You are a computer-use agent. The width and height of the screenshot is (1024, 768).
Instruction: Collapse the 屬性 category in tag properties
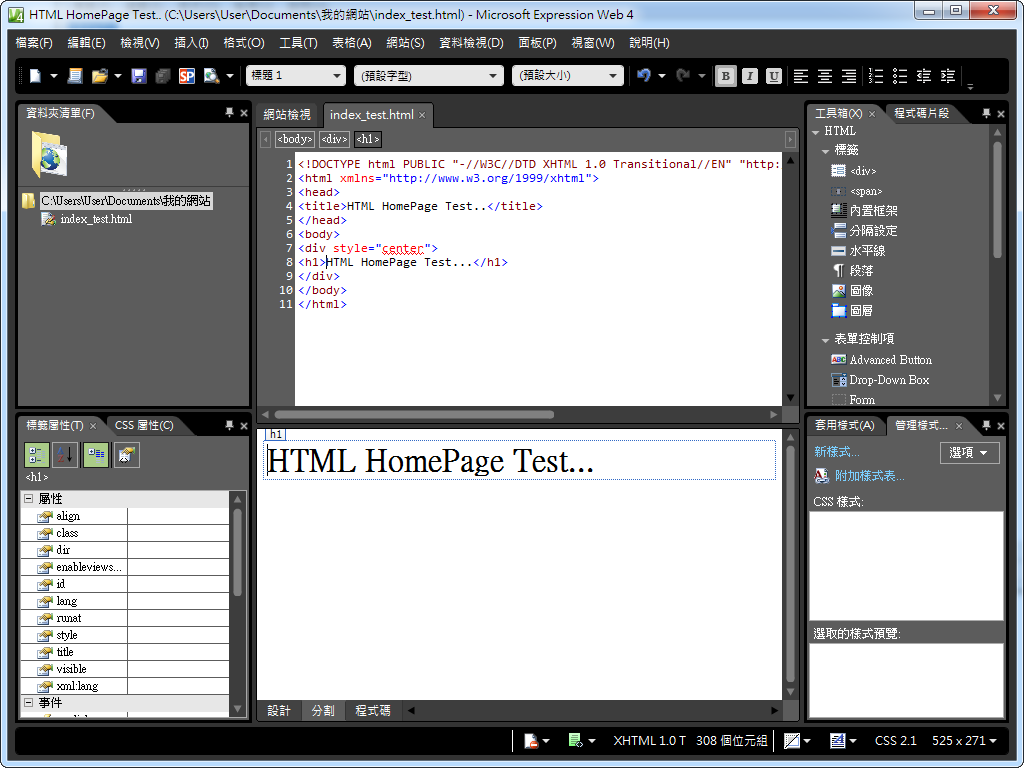point(29,499)
